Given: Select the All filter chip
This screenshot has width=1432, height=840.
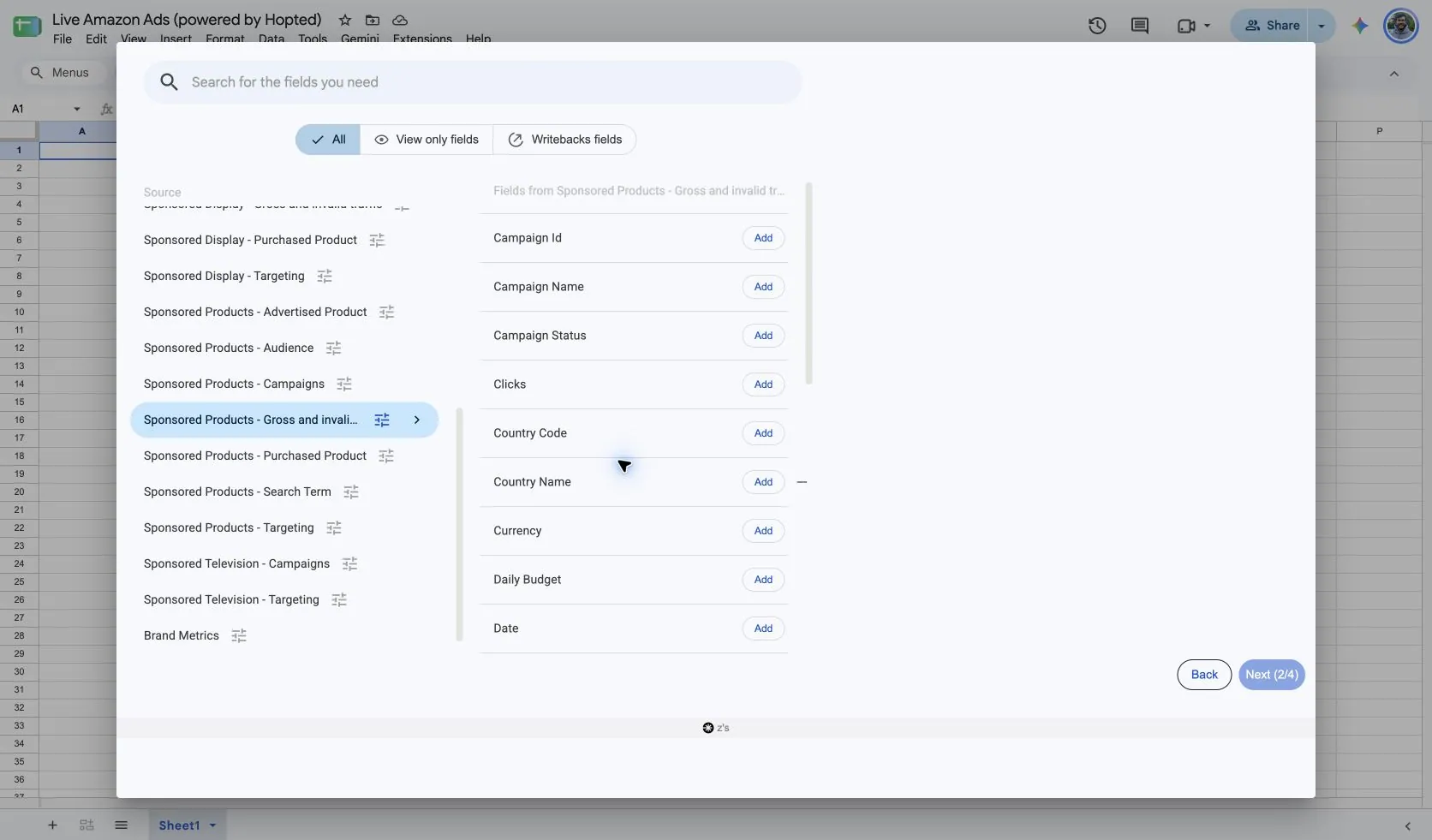Looking at the screenshot, I should point(328,140).
